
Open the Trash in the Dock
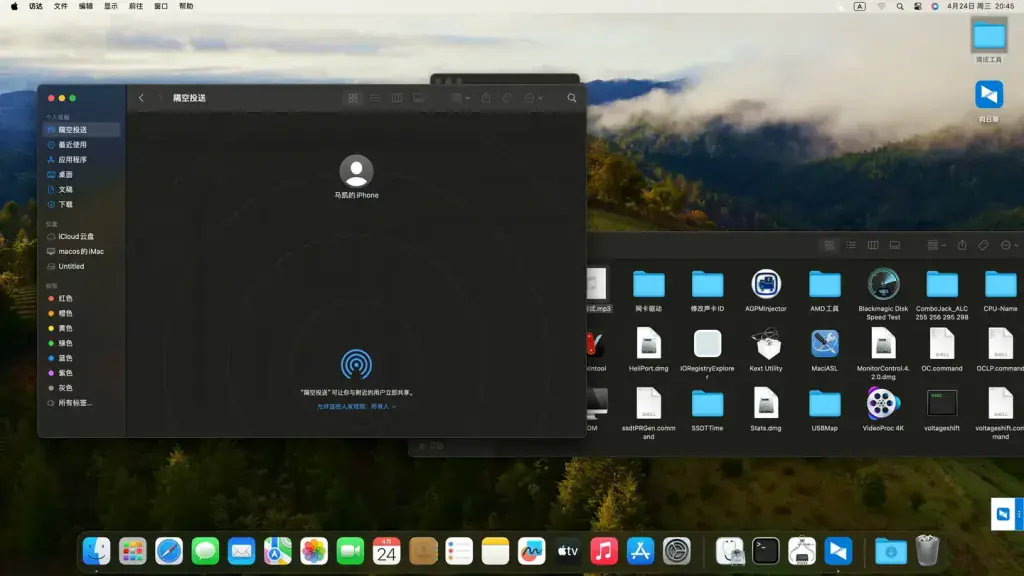click(927, 551)
